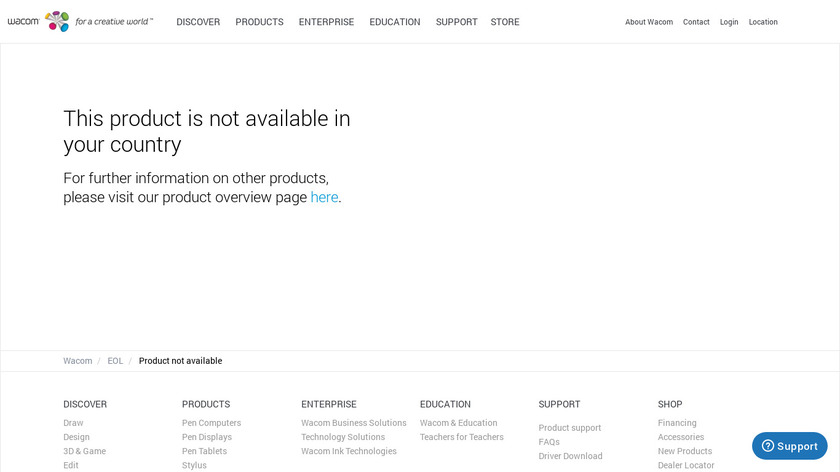Click 'This product is not available' heading
The image size is (840, 472).
click(x=207, y=131)
